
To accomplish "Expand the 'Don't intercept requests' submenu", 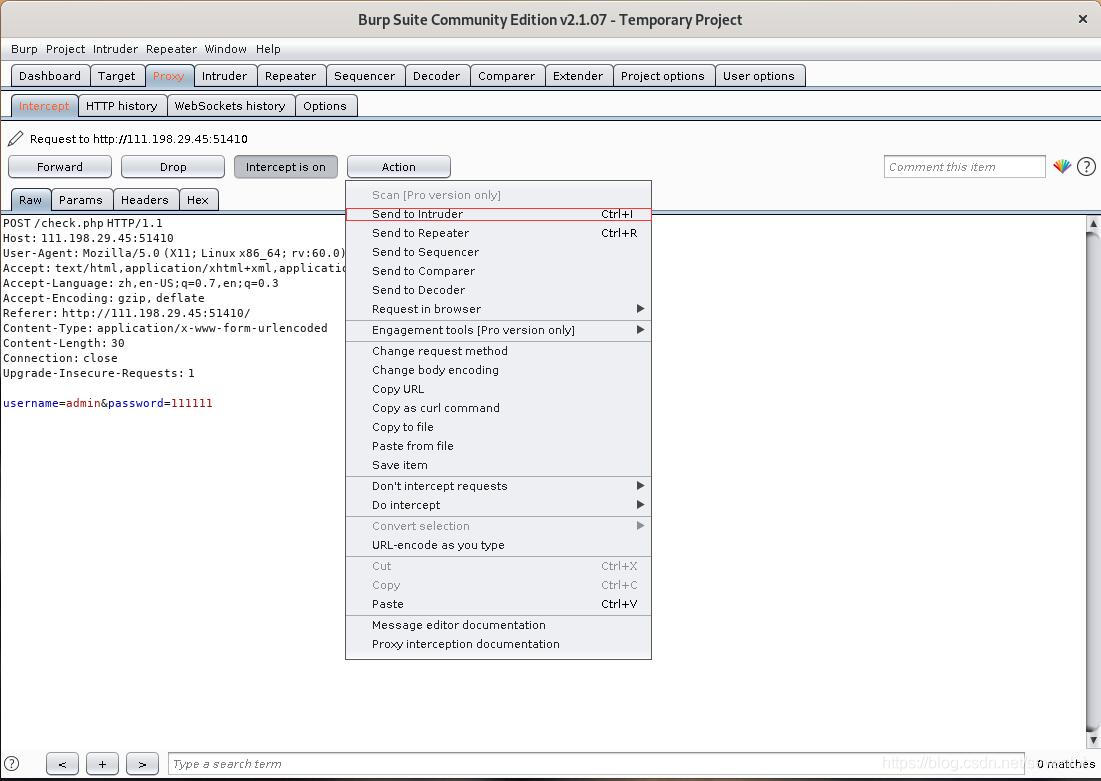I will point(499,486).
